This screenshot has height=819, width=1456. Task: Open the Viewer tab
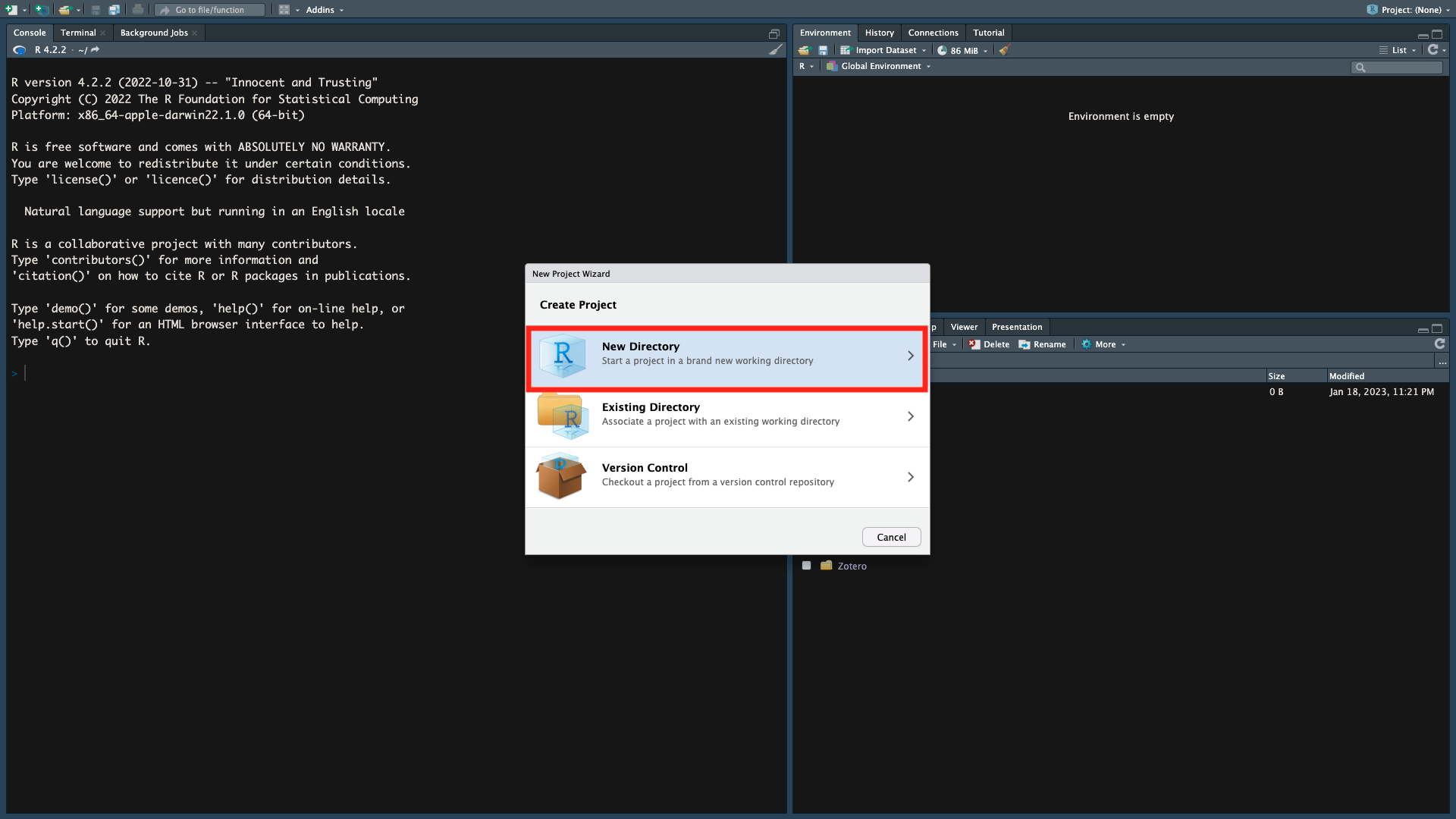pyautogui.click(x=964, y=327)
